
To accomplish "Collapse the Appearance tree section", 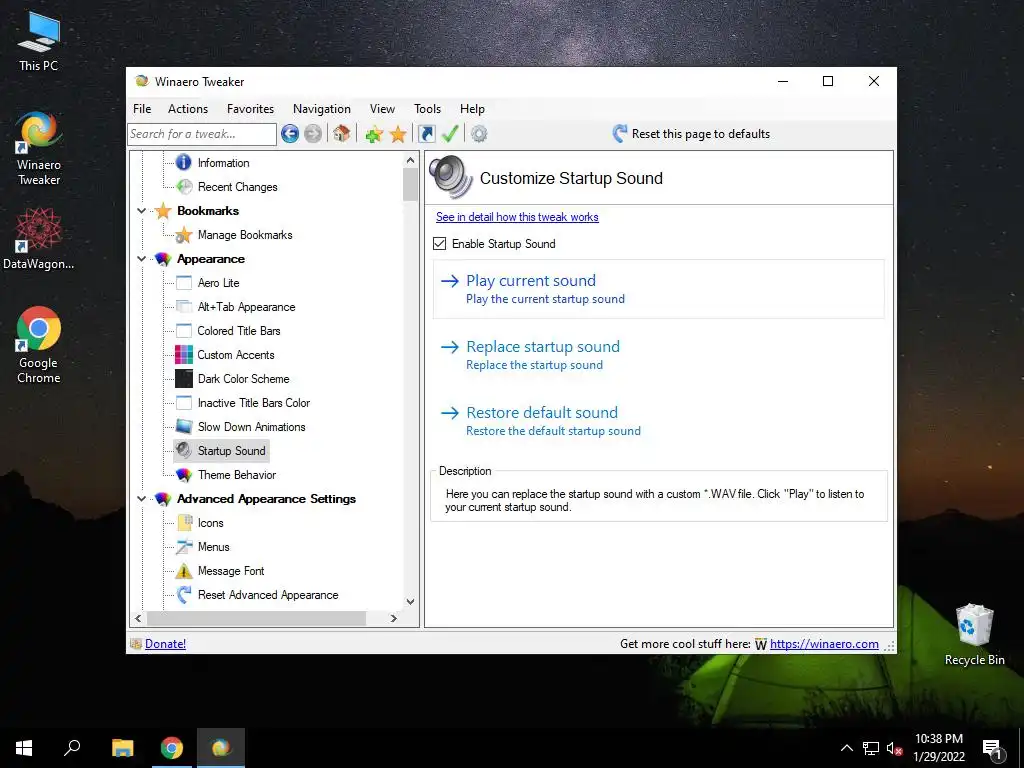I will click(x=142, y=259).
